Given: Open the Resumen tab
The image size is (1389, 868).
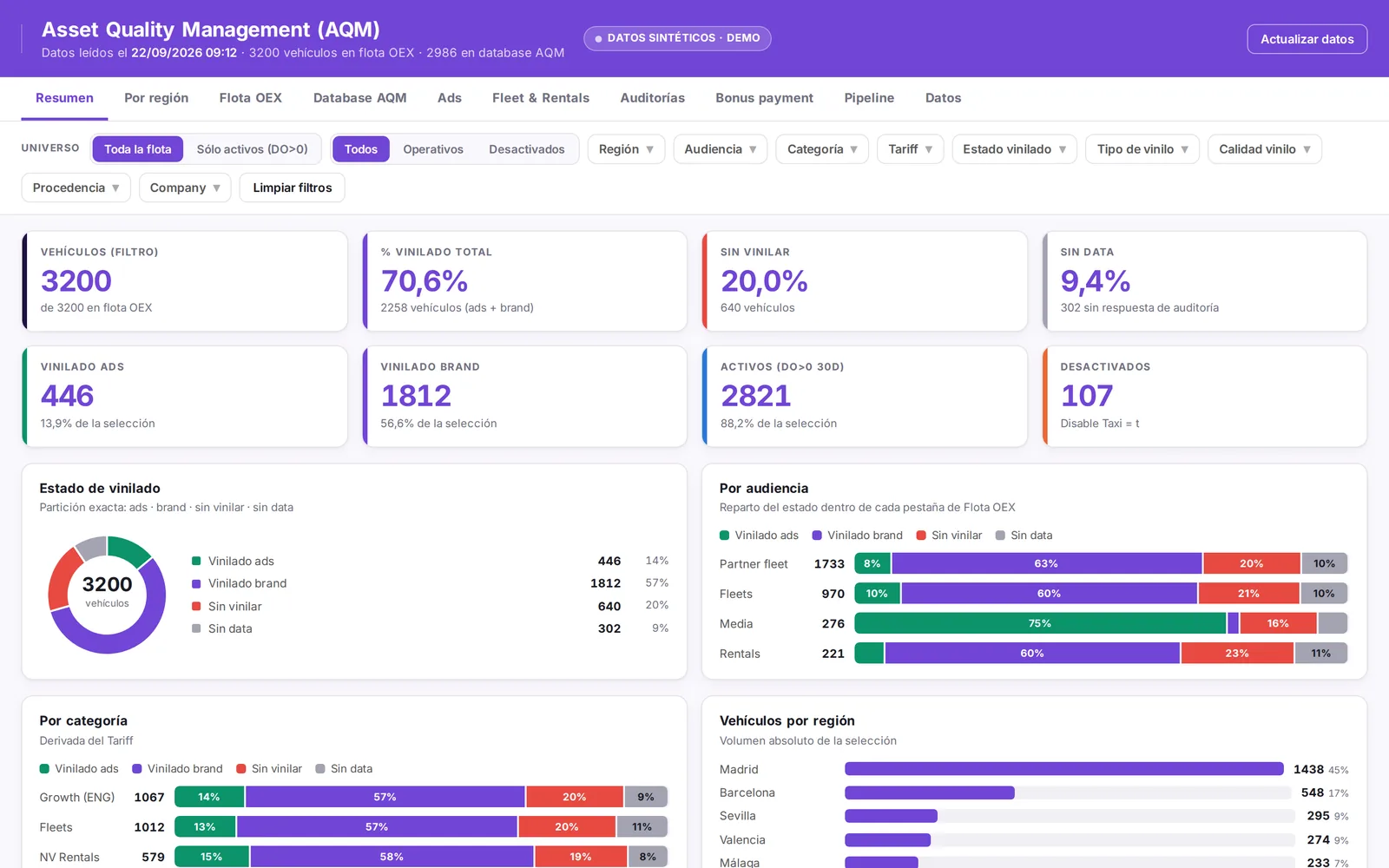Looking at the screenshot, I should click(64, 98).
